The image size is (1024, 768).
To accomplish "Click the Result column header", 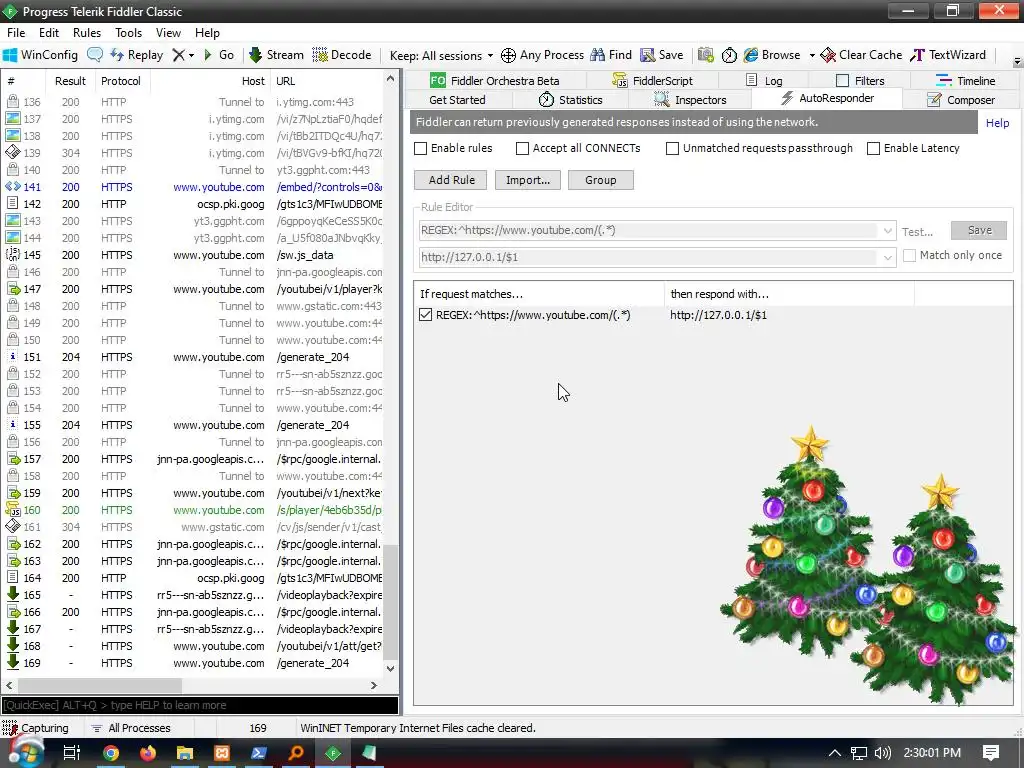I will pyautogui.click(x=70, y=81).
